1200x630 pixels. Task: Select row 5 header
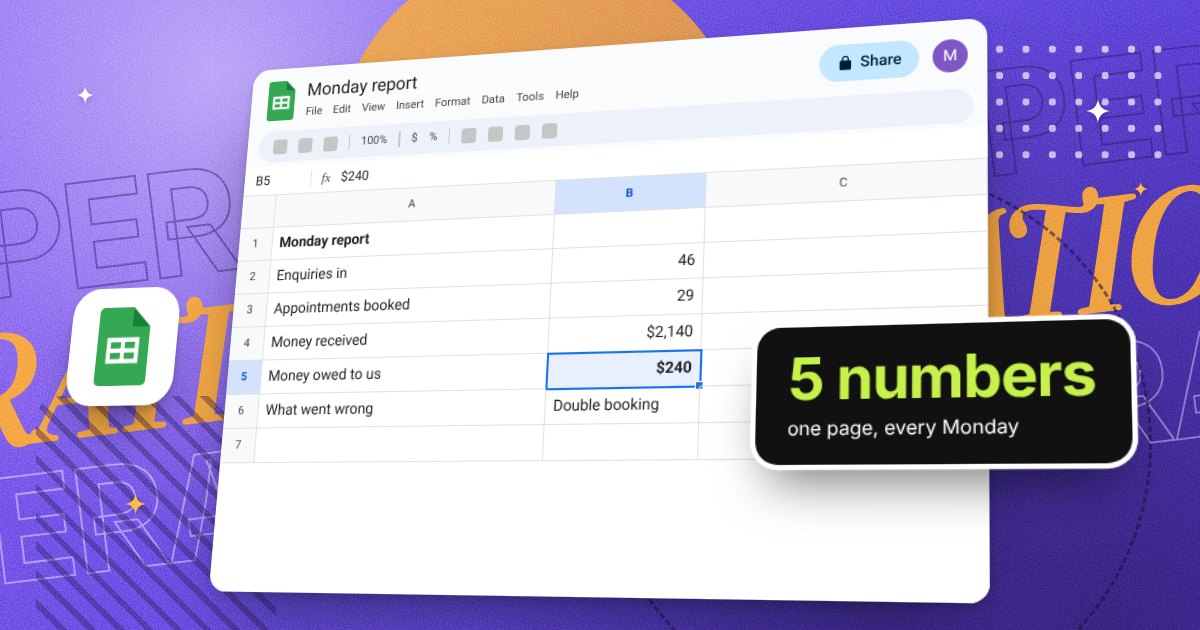click(244, 378)
